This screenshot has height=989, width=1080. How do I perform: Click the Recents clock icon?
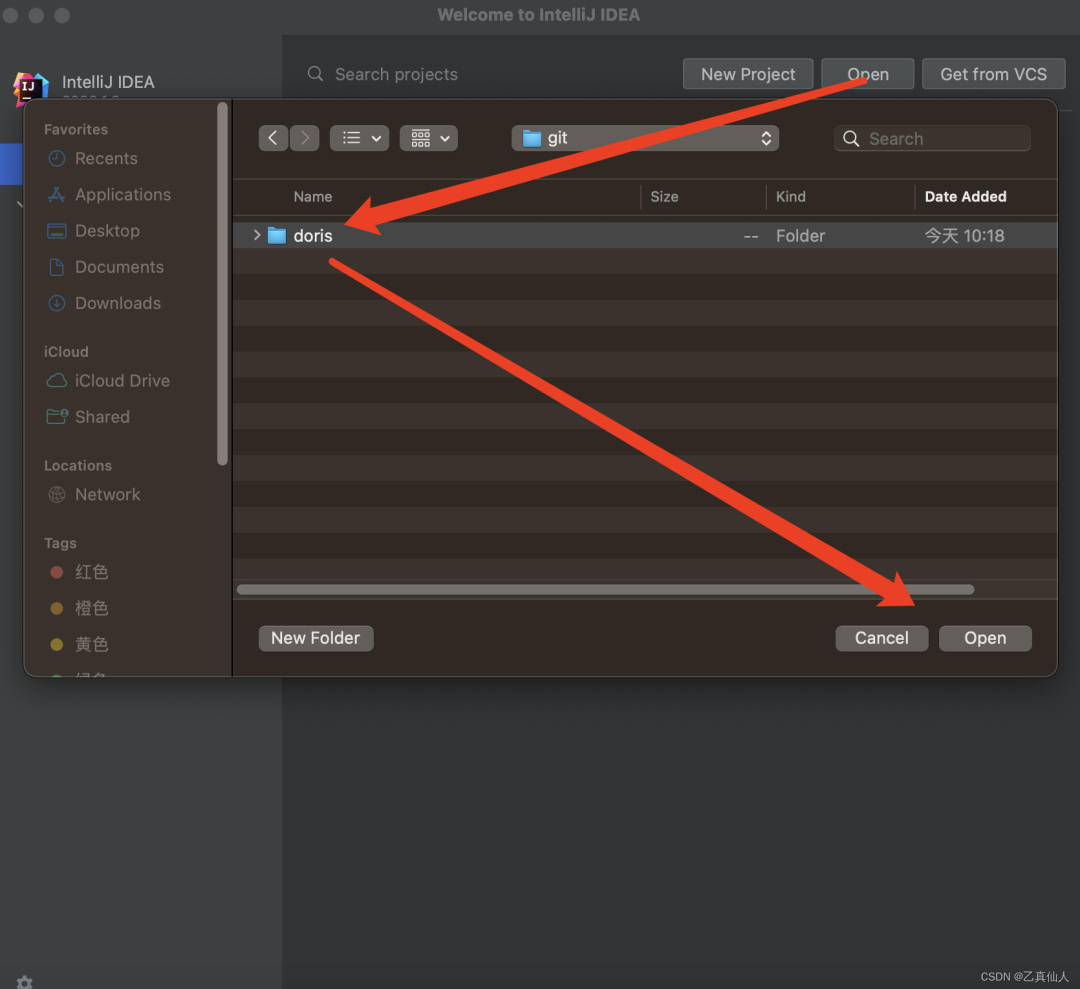pos(56,158)
